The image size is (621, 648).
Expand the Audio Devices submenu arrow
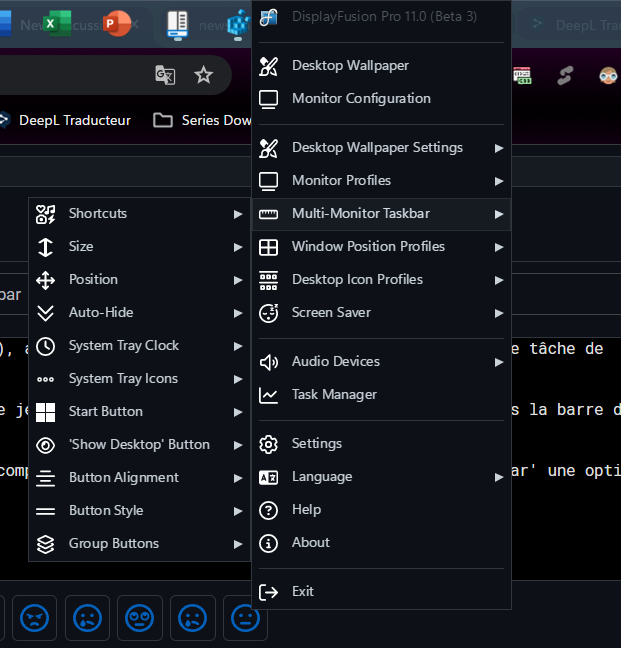coord(498,362)
